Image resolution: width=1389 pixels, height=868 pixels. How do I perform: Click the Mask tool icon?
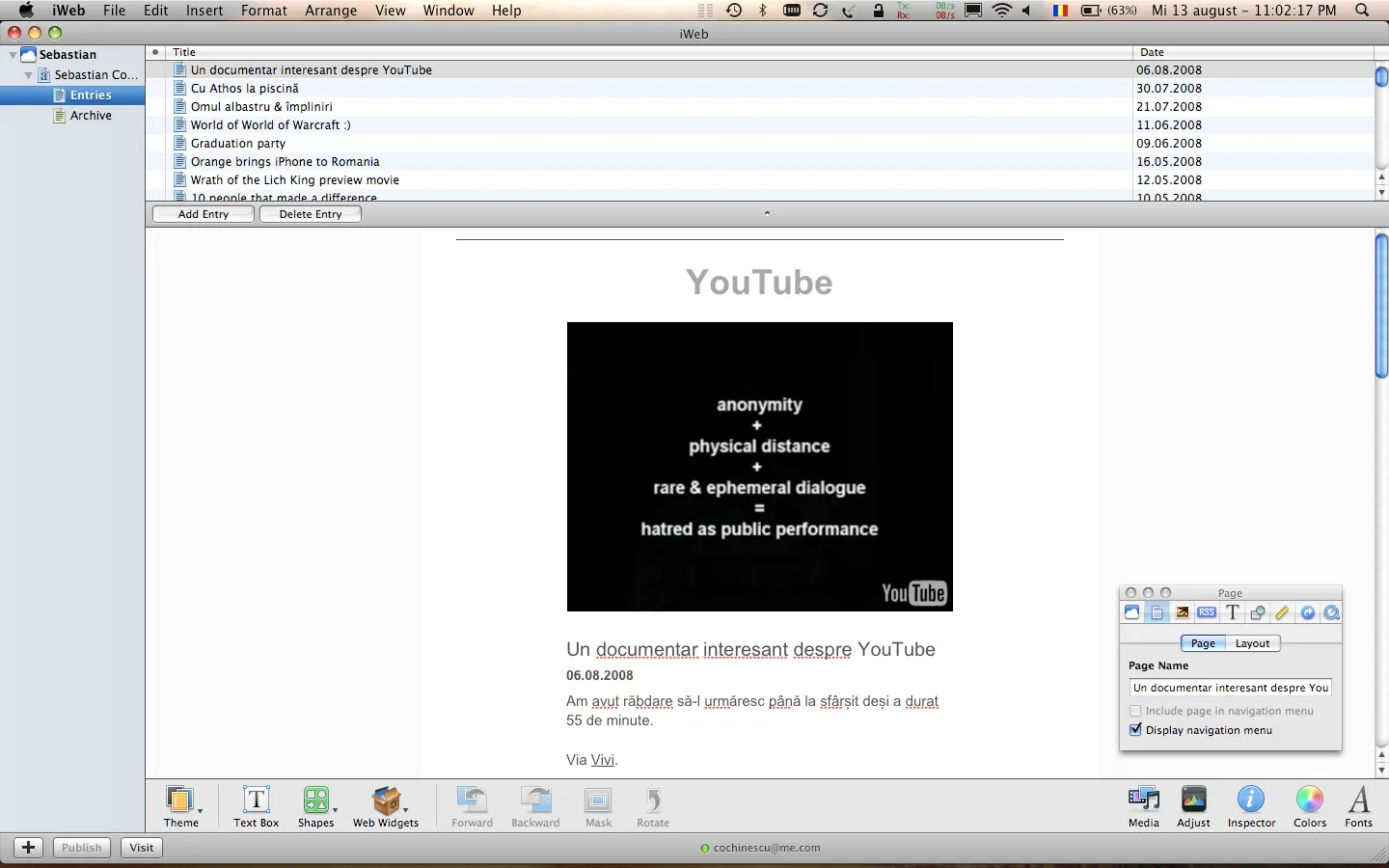click(598, 806)
